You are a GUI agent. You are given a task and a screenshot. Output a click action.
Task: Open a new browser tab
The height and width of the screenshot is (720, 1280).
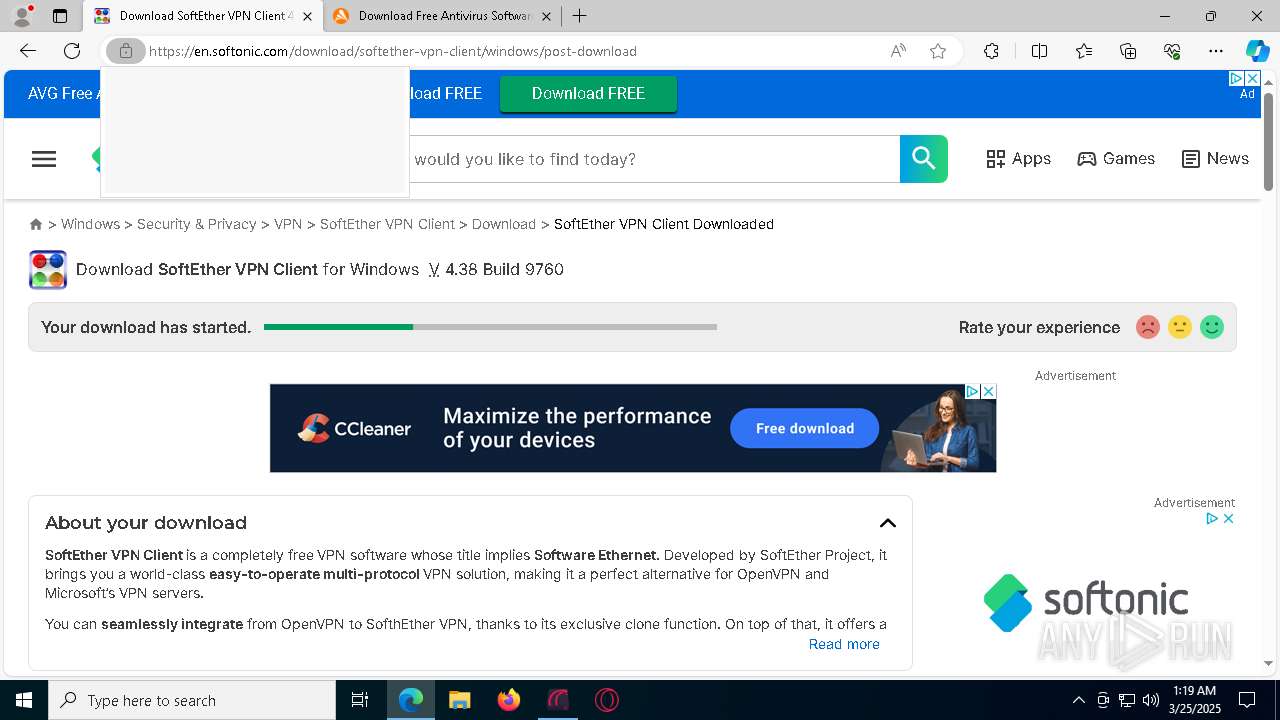[580, 16]
